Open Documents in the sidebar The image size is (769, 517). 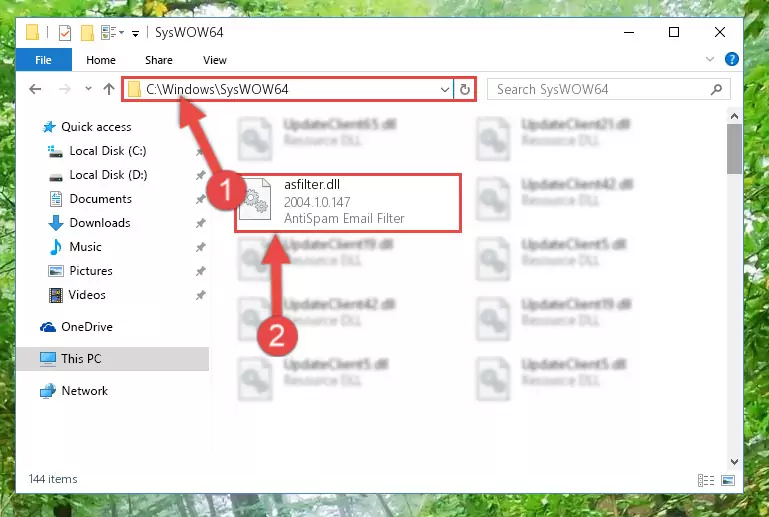(101, 199)
